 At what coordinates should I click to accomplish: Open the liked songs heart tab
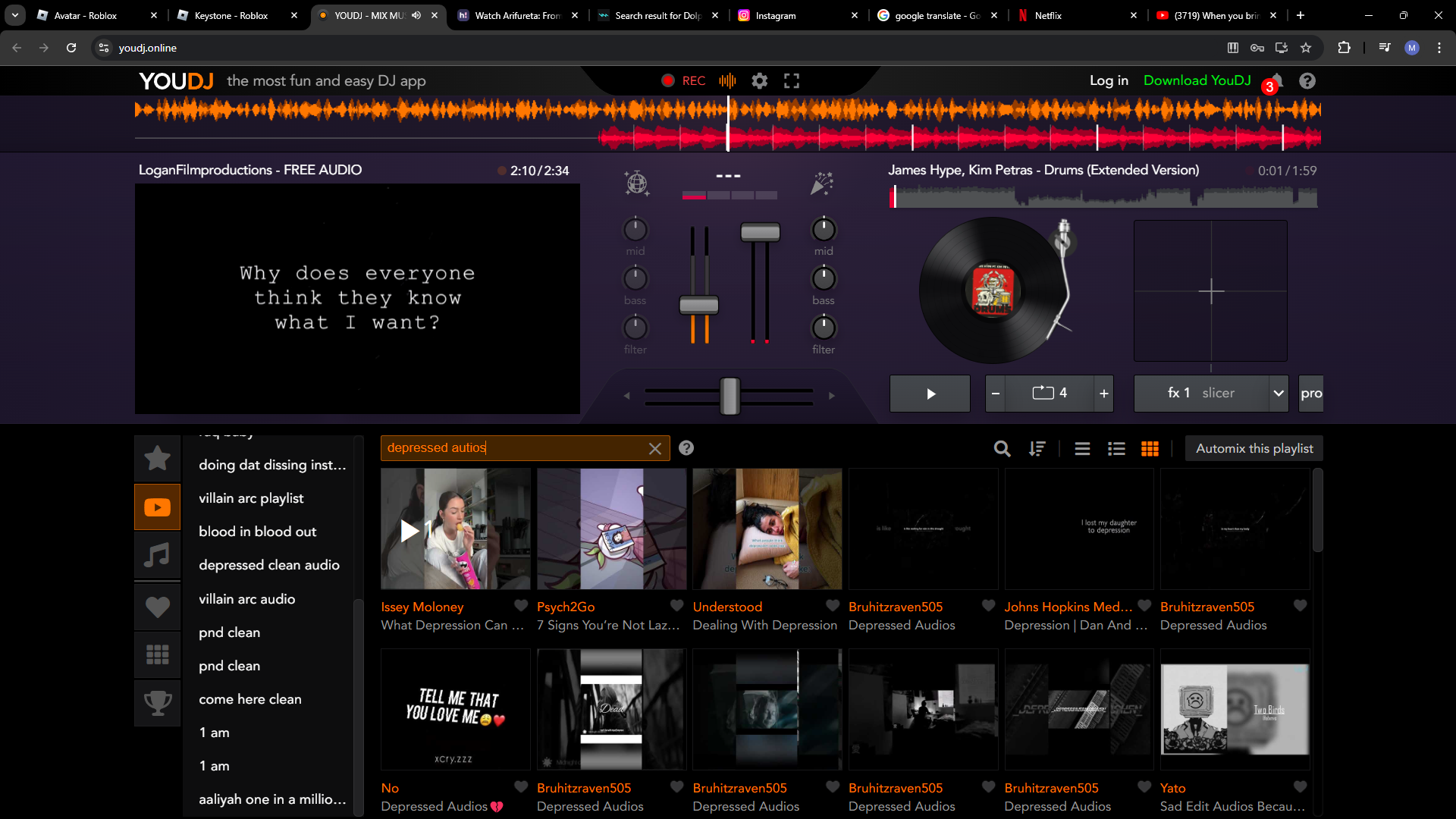(x=158, y=607)
